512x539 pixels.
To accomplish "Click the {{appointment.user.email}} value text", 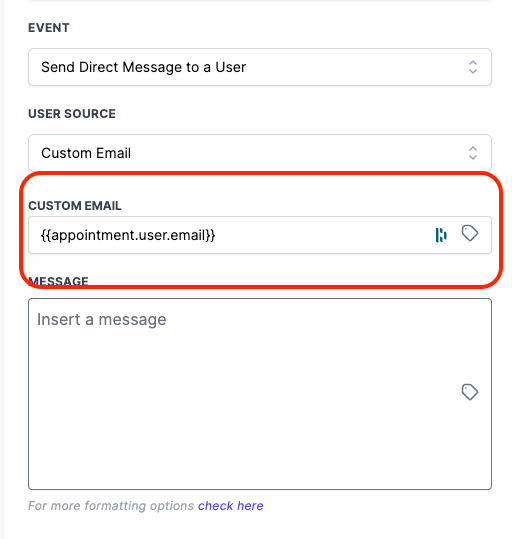I will [128, 235].
